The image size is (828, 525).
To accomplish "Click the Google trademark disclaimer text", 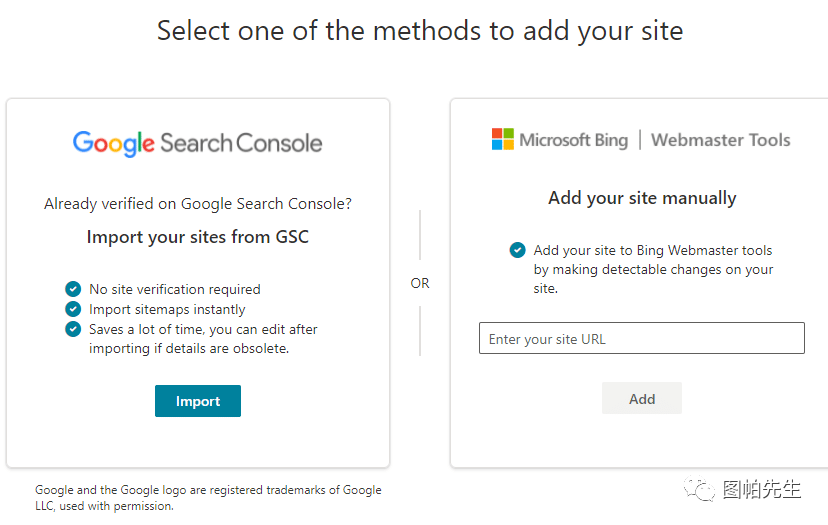I will point(208,498).
